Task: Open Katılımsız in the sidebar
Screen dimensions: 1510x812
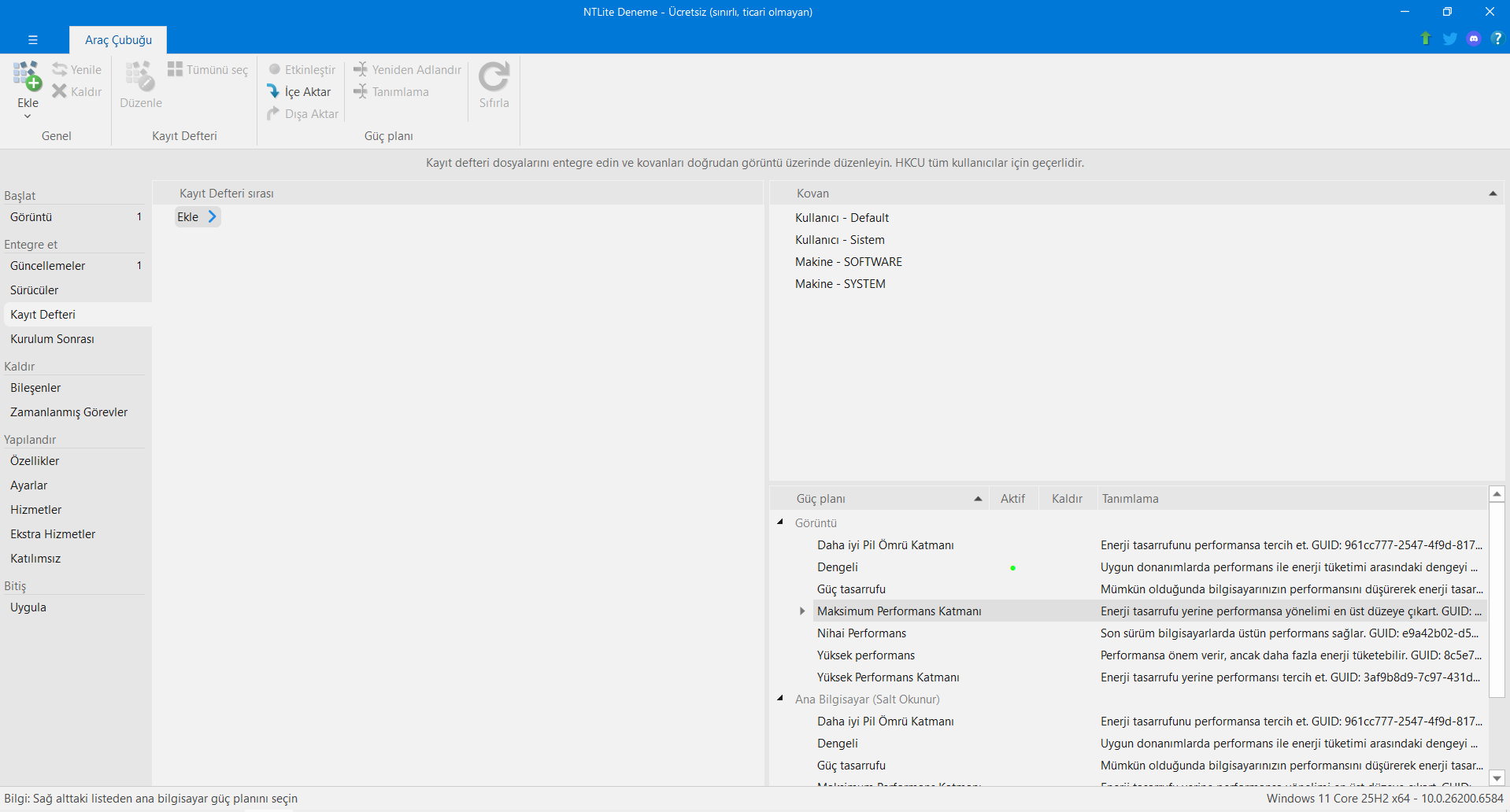Action: pos(76,559)
